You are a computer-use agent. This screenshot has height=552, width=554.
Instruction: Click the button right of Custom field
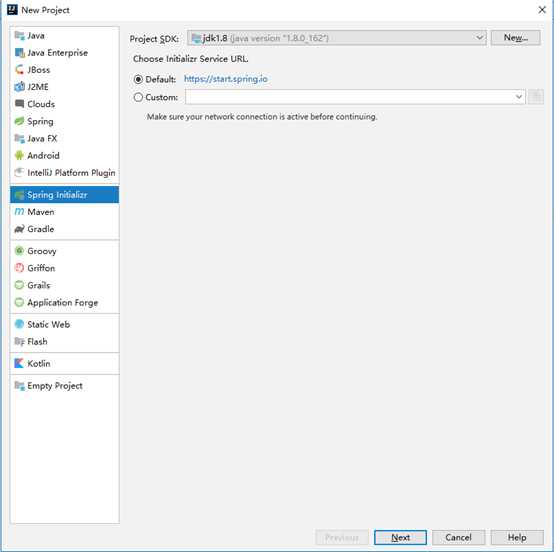coord(536,97)
